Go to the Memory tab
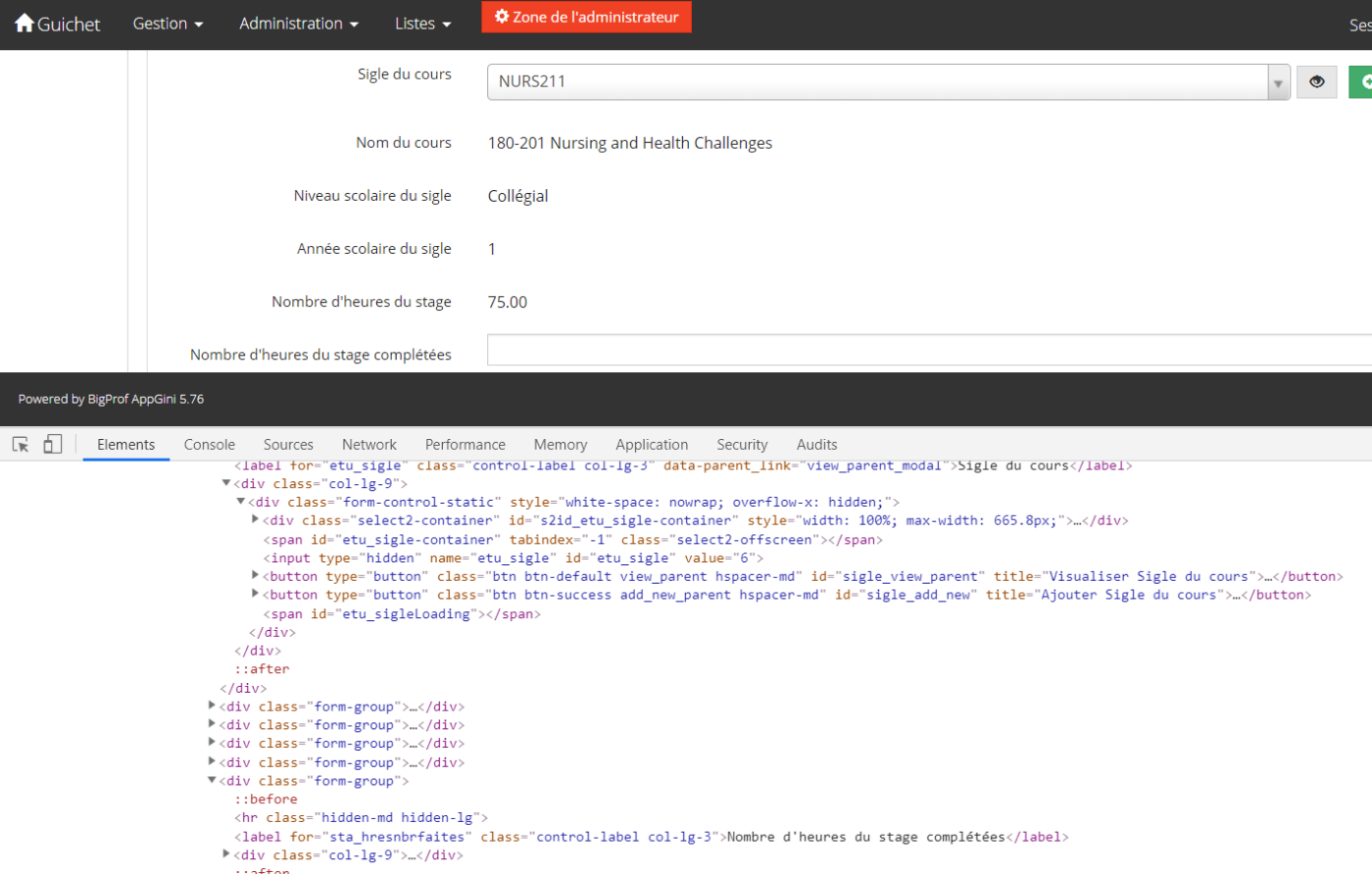Screen dimensions: 1372x874 point(561,444)
